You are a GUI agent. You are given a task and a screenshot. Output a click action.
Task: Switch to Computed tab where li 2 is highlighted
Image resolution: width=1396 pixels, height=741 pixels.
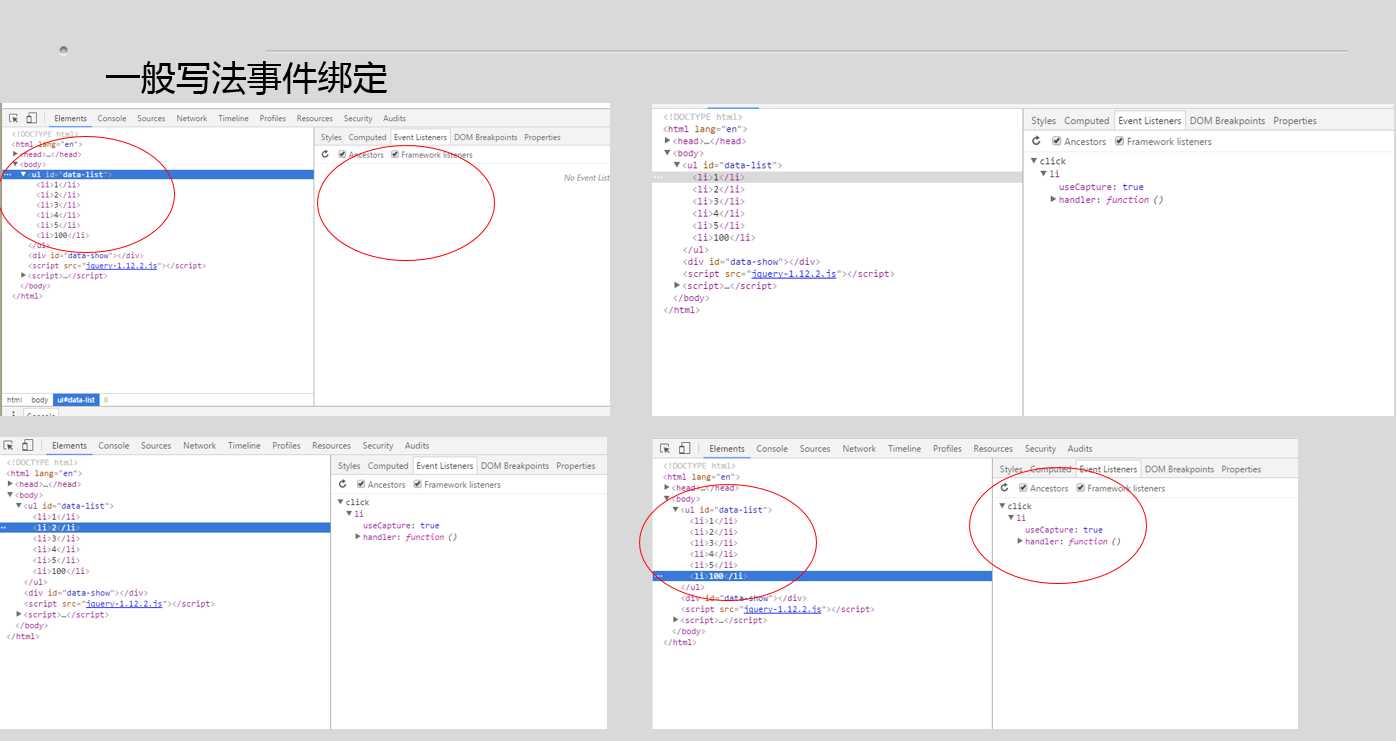click(x=388, y=466)
